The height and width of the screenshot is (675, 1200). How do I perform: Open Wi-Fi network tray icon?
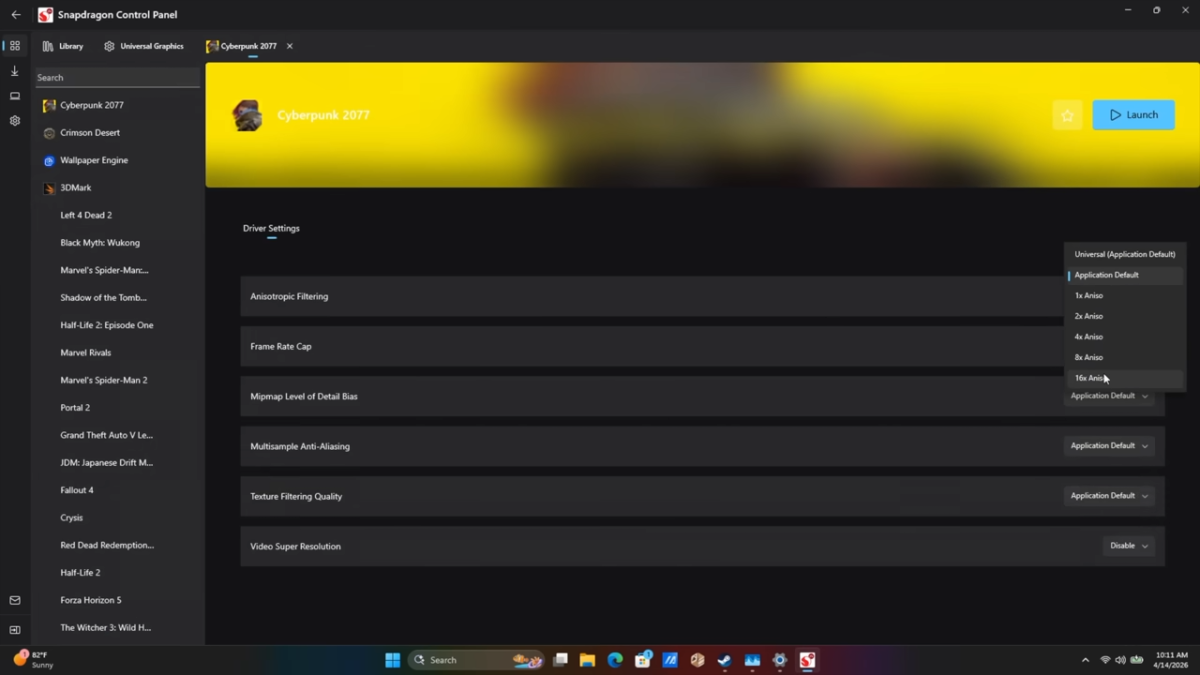click(x=1105, y=660)
